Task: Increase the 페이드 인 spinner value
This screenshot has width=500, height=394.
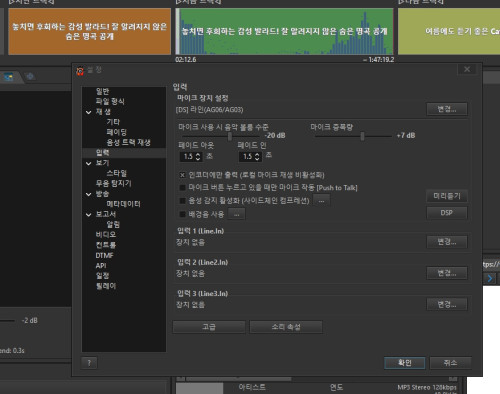Action: (257, 154)
